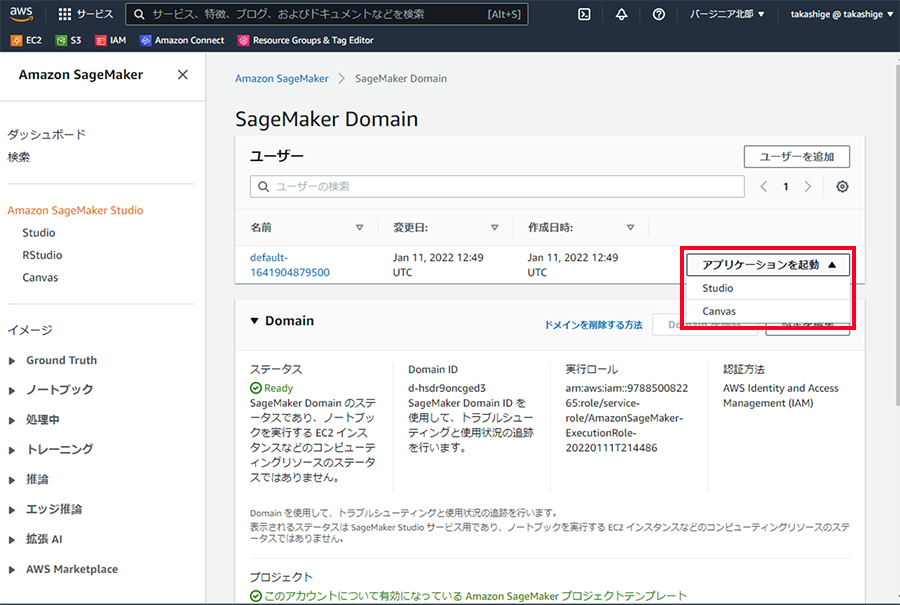Open Canvas in the sidebar
The height and width of the screenshot is (605, 900).
click(40, 277)
